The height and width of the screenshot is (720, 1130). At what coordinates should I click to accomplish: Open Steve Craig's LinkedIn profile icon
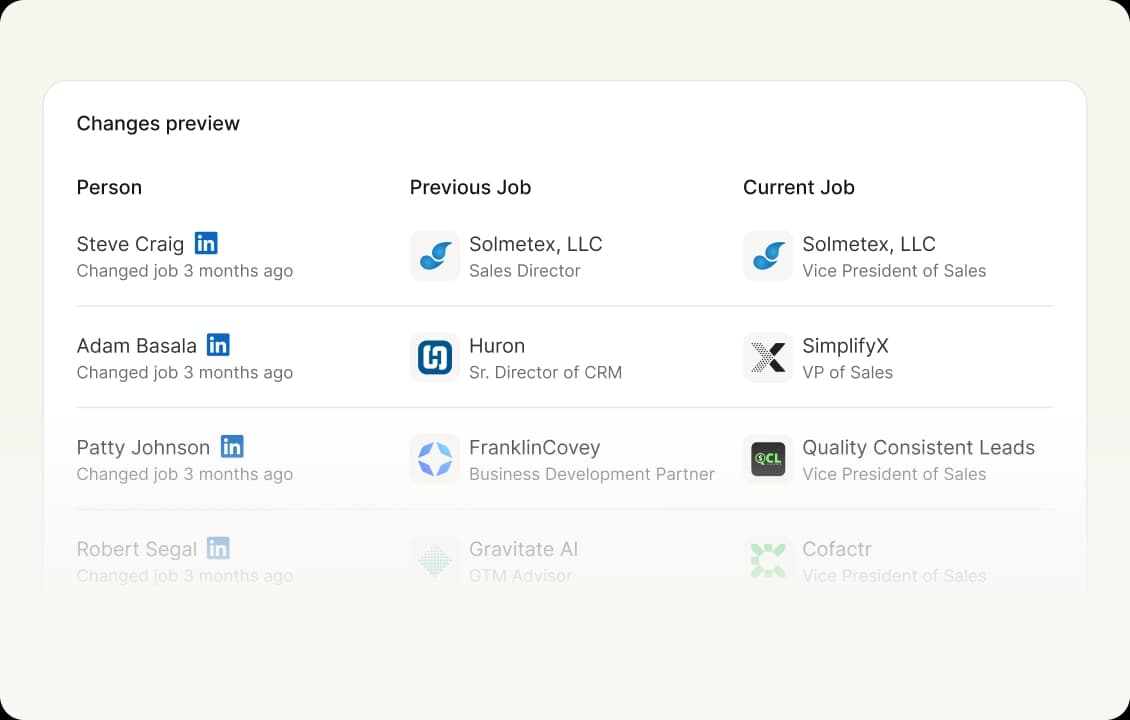coord(206,243)
